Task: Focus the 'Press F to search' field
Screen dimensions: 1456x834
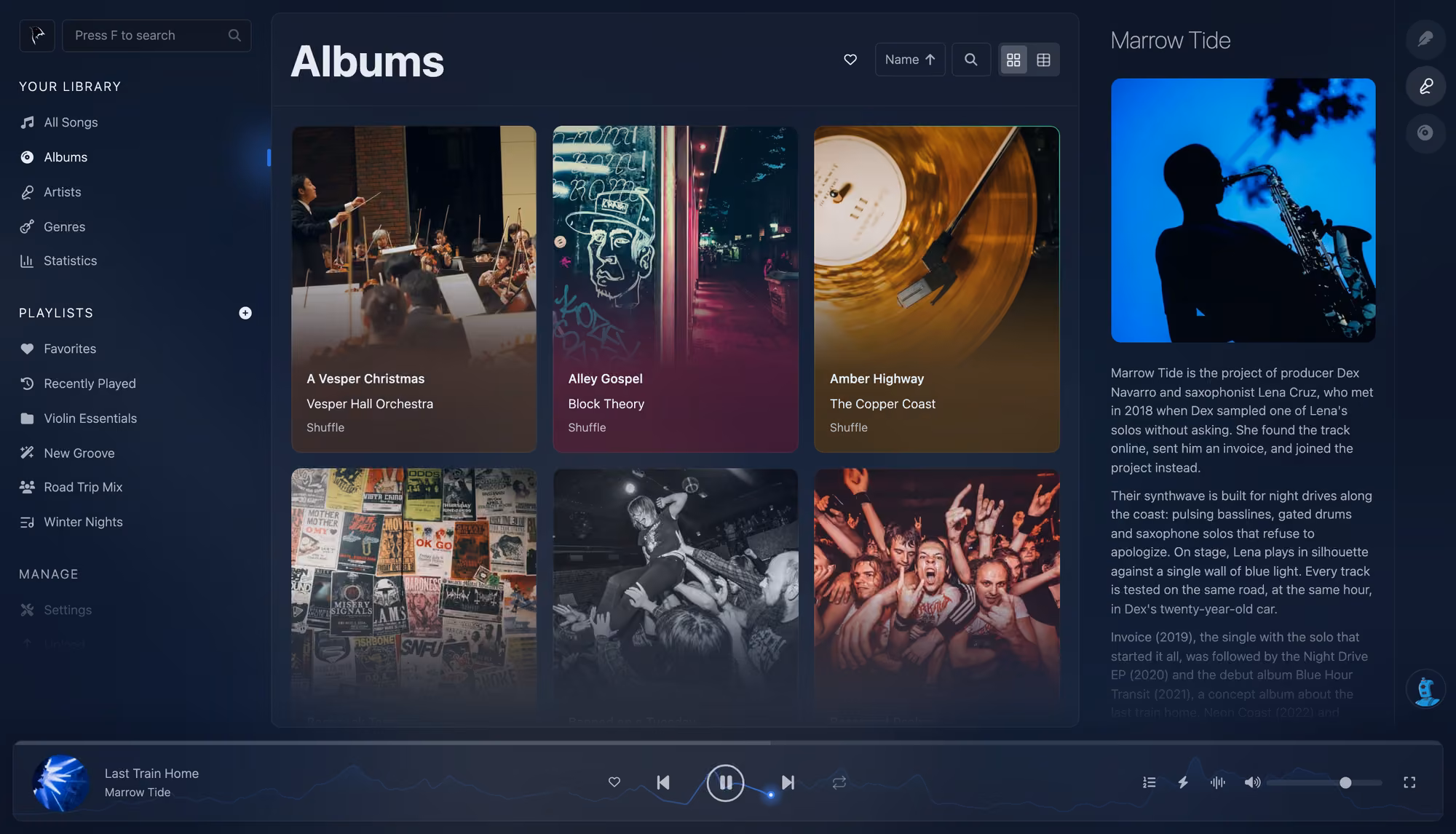Action: click(x=157, y=35)
